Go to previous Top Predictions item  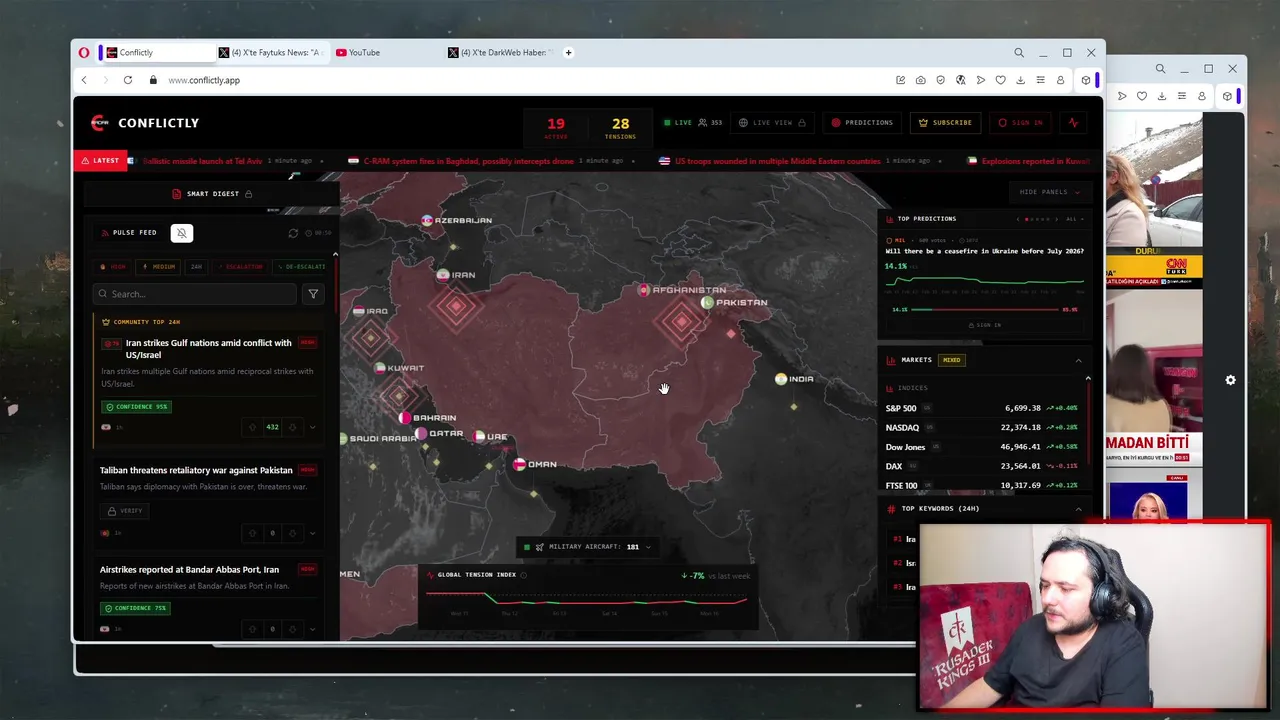tap(1018, 219)
